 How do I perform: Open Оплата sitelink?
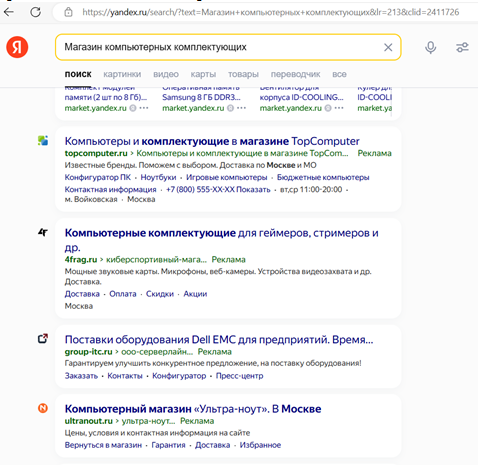(x=123, y=294)
